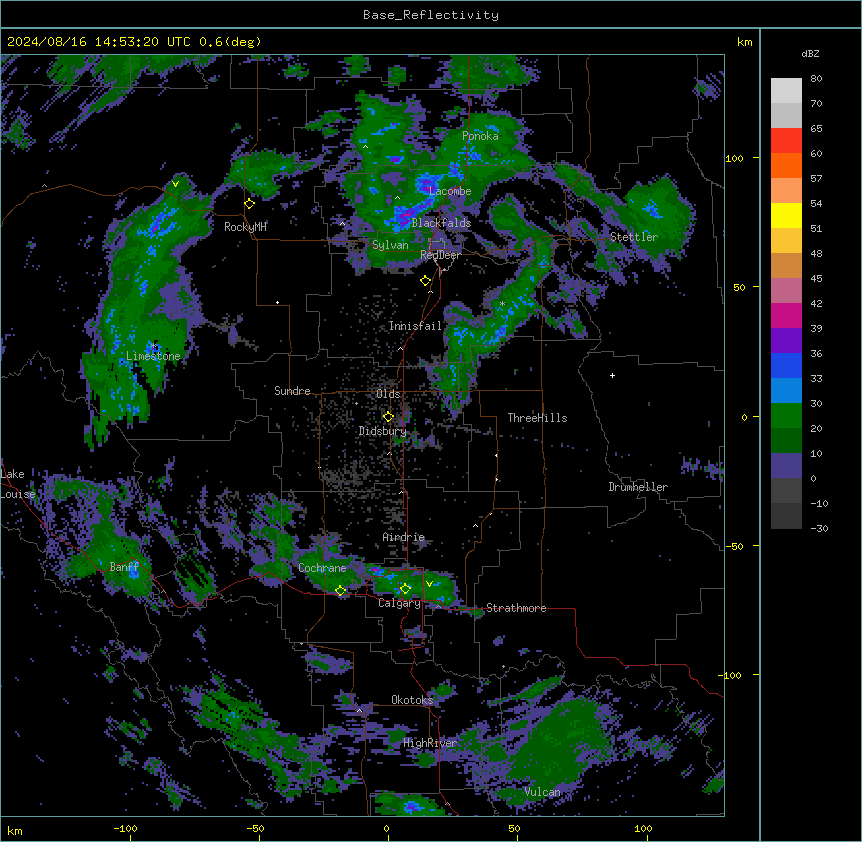Image resolution: width=862 pixels, height=842 pixels.
Task: Click the asterisk marker above Limestone
Action: (x=154, y=346)
